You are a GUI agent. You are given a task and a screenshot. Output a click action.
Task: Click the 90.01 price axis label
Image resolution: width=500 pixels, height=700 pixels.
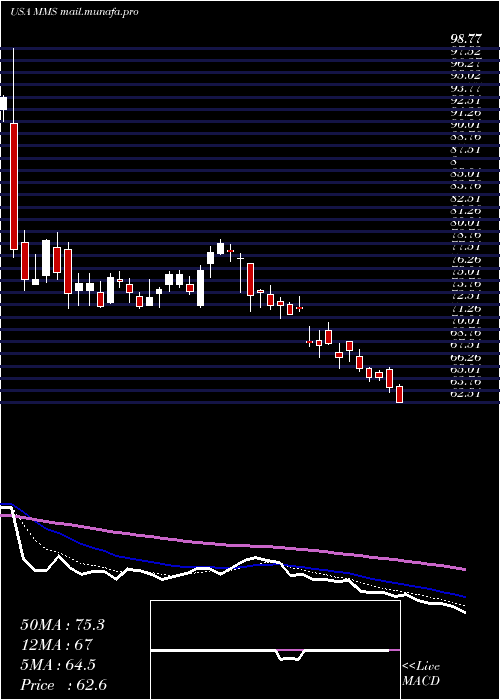pyautogui.click(x=466, y=125)
